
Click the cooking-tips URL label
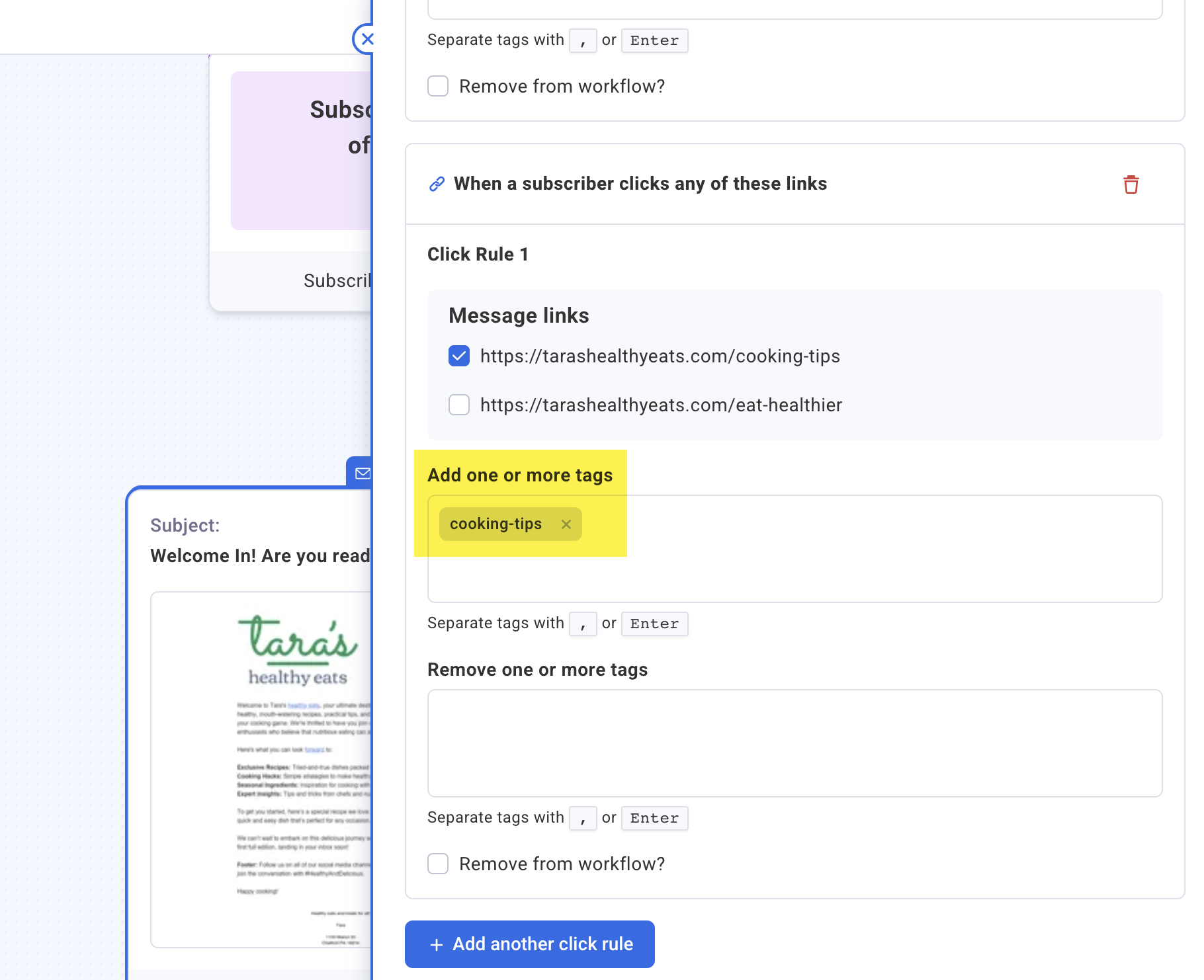click(660, 356)
